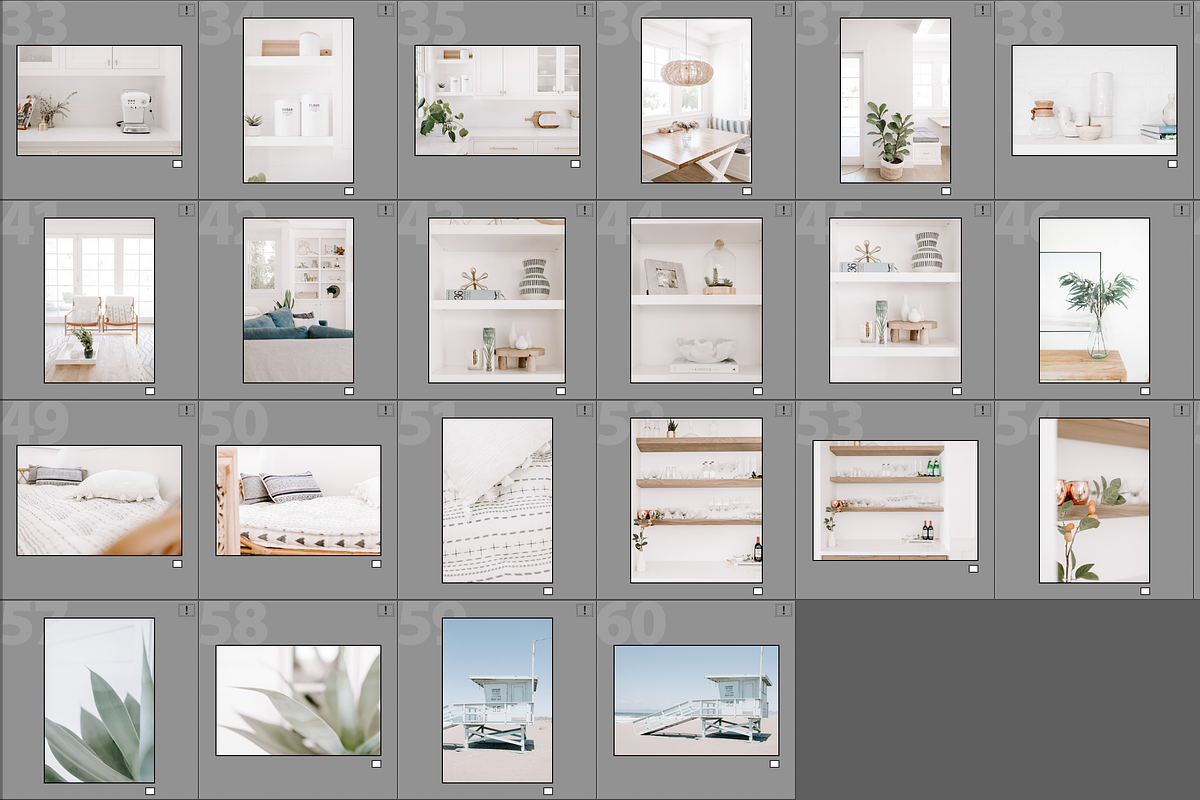The image size is (1200, 800).
Task: Click the color label swatch under photo 57
Action: click(150, 791)
